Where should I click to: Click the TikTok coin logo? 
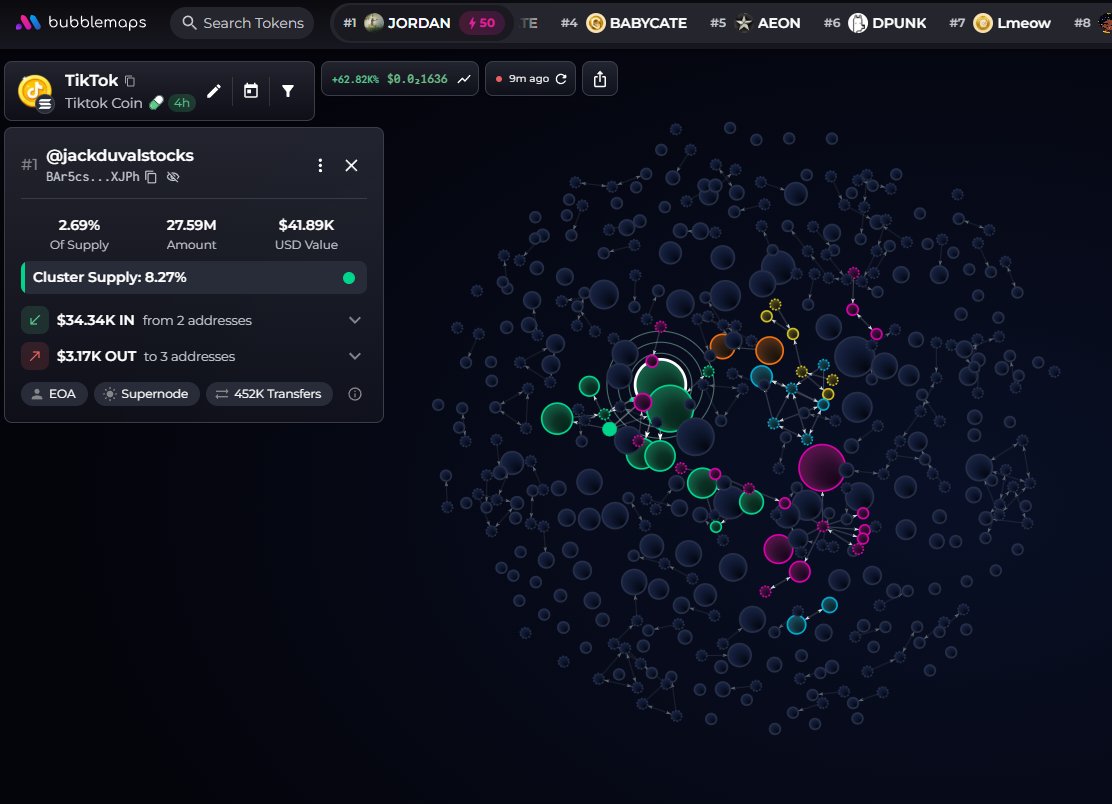point(35,91)
